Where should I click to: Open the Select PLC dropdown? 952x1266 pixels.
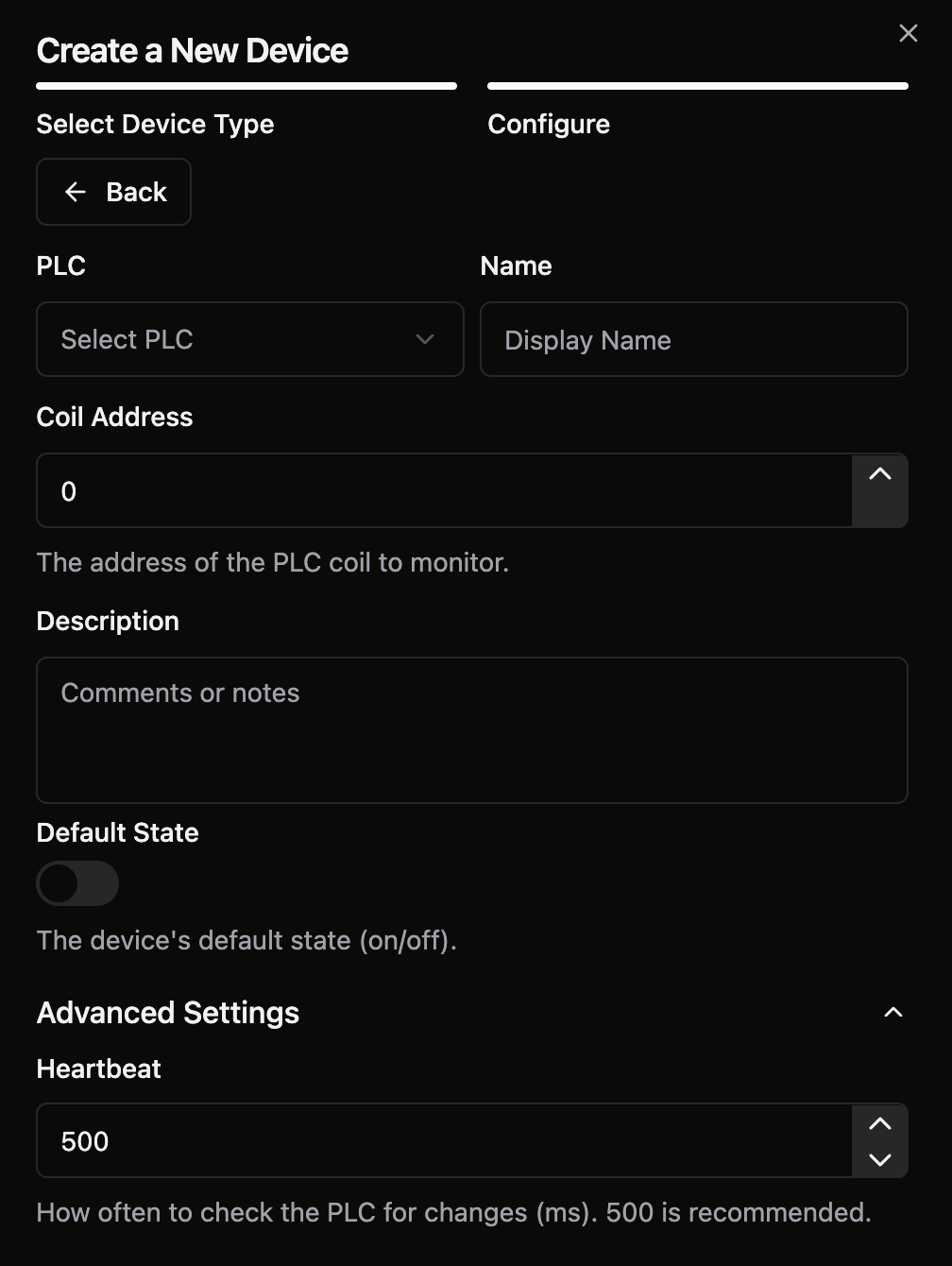(250, 339)
